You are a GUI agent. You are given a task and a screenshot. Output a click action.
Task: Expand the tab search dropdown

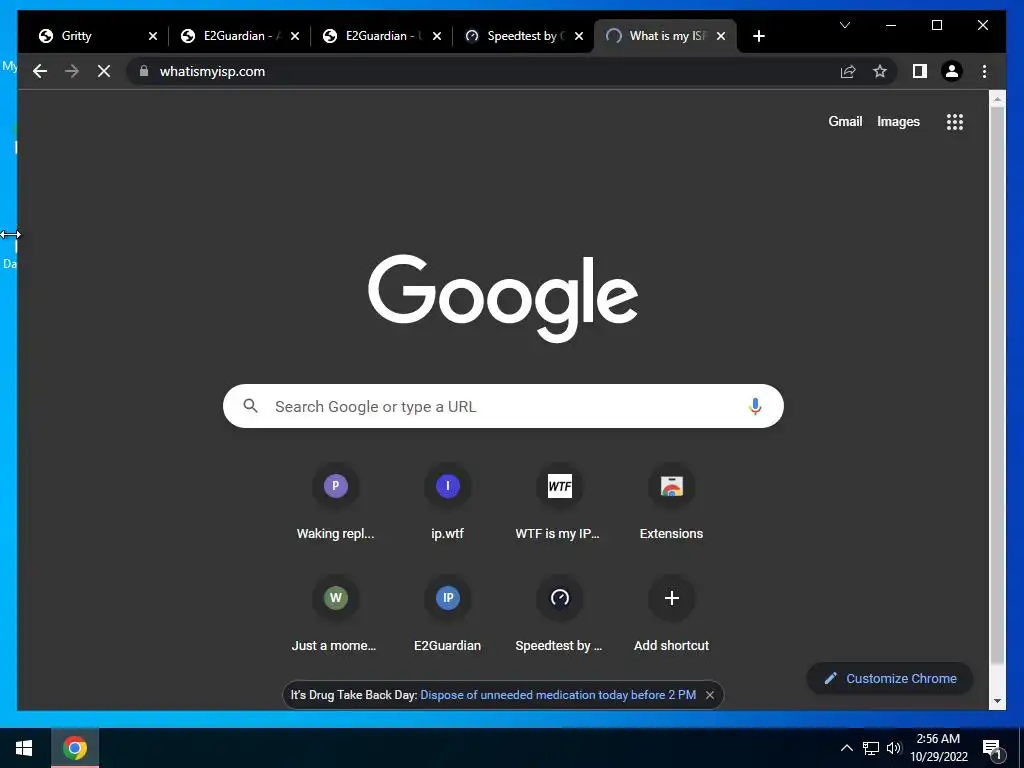[x=844, y=25]
